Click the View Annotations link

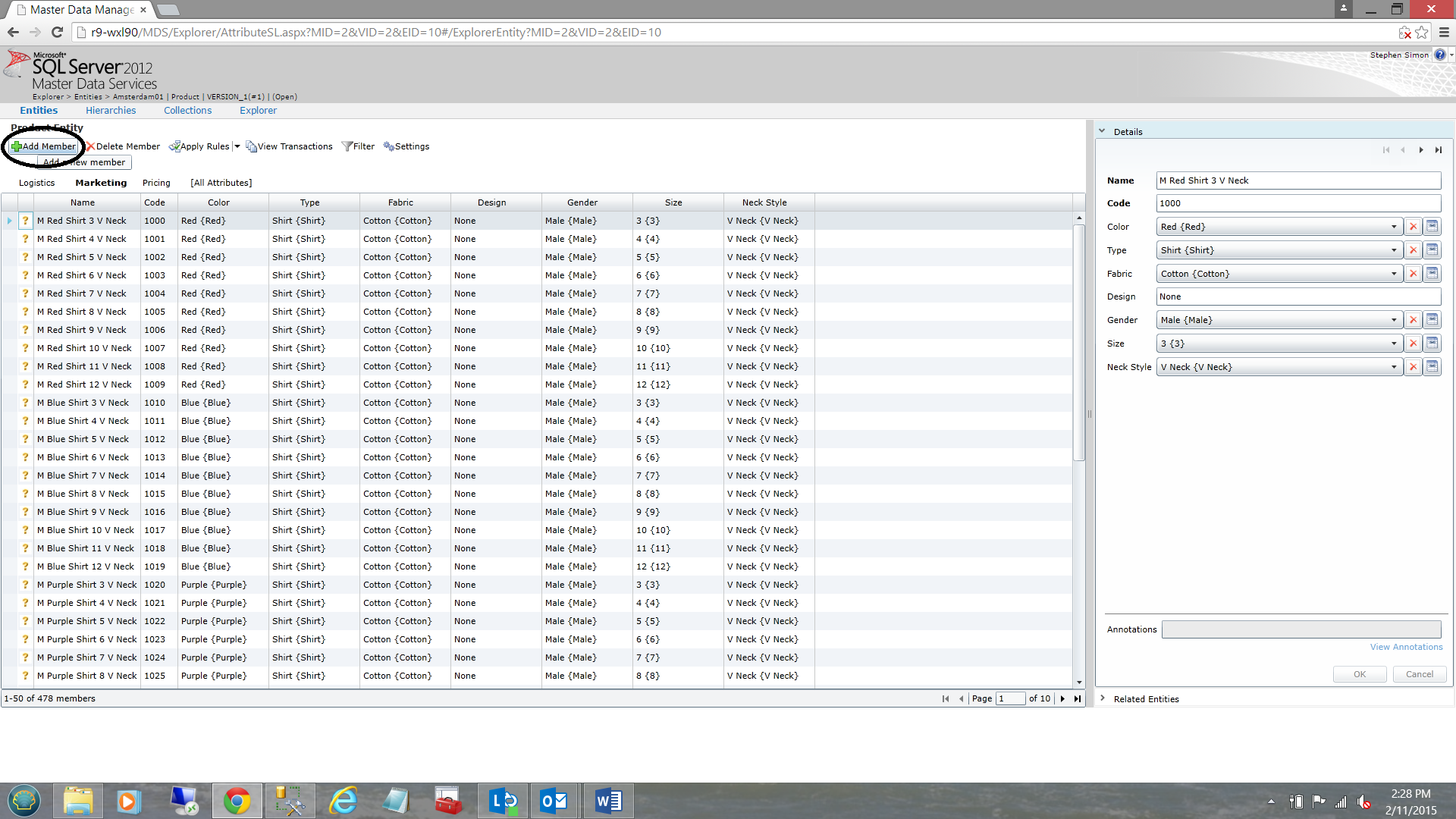pyautogui.click(x=1406, y=647)
